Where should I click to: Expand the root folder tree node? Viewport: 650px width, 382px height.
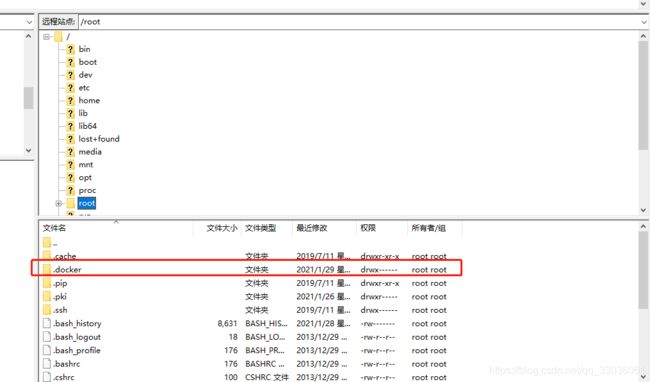pos(58,203)
